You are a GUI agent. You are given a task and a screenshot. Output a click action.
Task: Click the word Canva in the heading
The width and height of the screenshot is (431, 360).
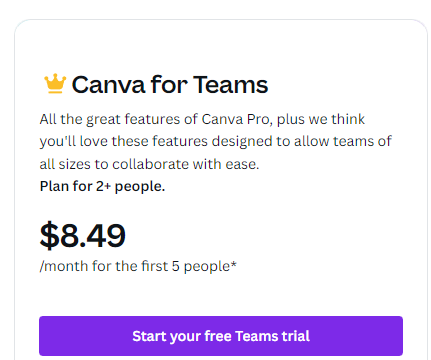(x=109, y=85)
